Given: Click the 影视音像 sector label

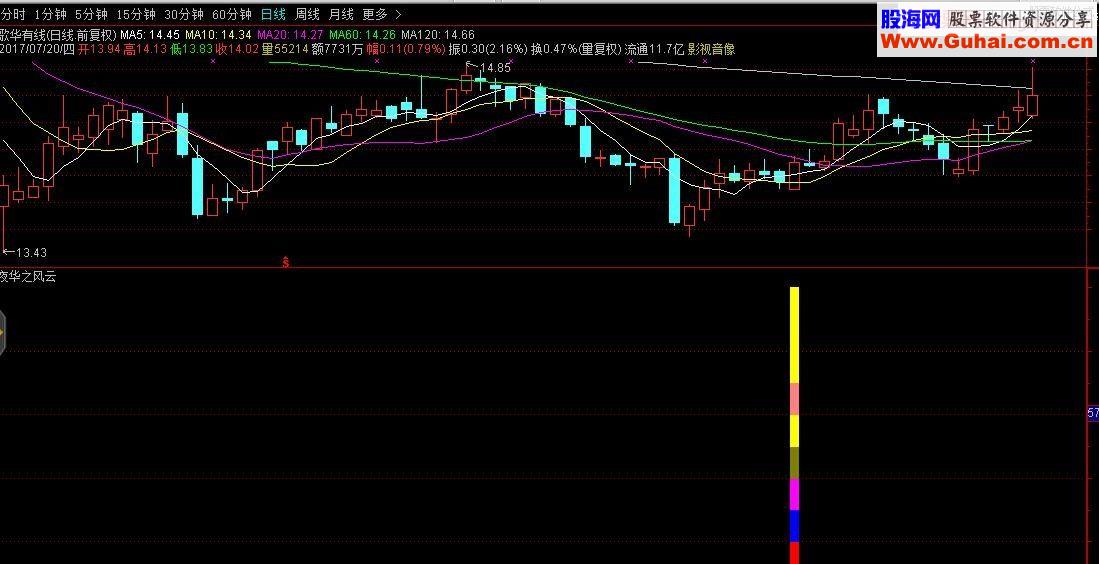Looking at the screenshot, I should tap(711, 49).
